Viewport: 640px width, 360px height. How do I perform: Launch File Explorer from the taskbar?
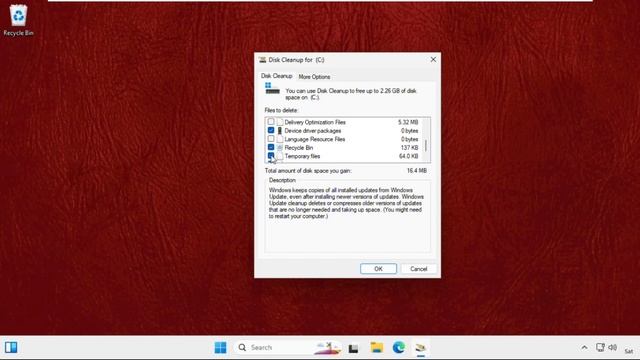pos(377,347)
